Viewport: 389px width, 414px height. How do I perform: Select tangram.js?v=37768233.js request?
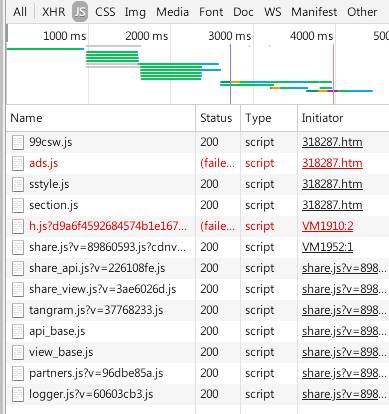coord(96,310)
